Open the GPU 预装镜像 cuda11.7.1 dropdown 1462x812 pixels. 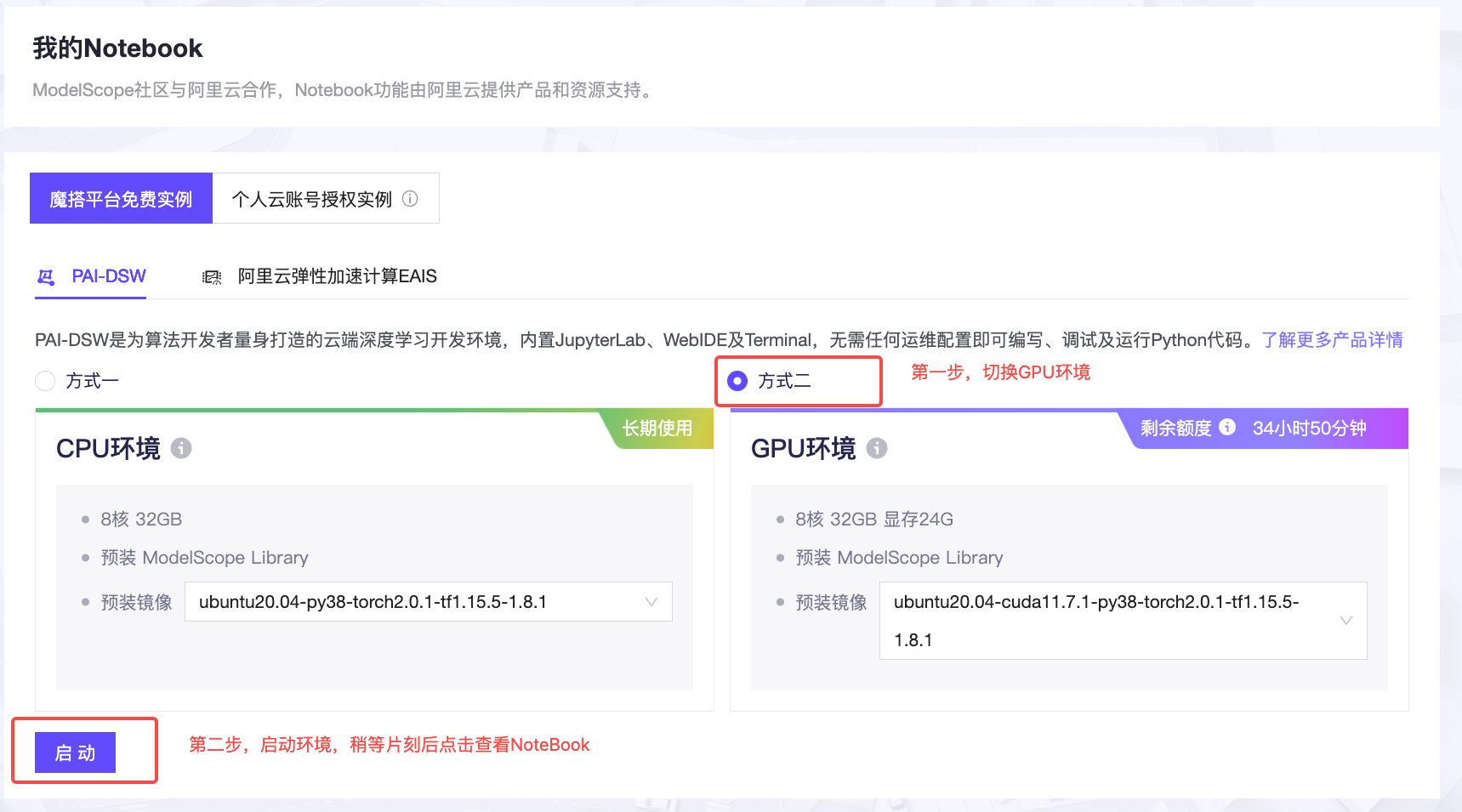point(1106,621)
